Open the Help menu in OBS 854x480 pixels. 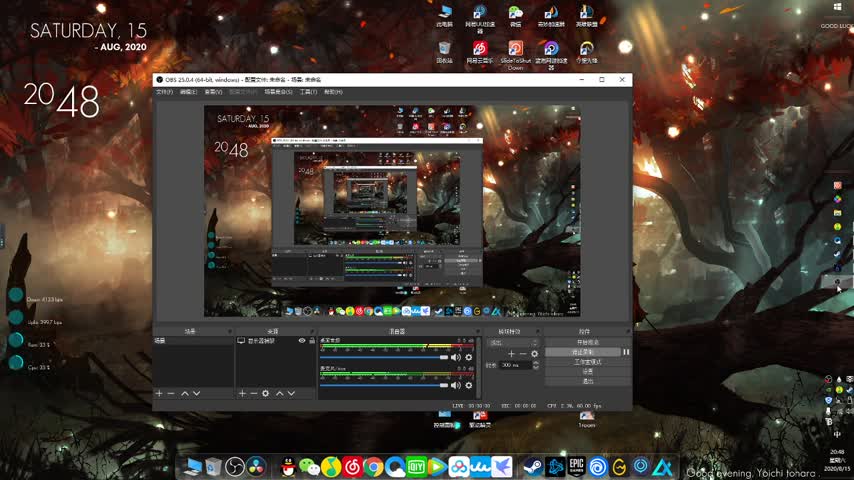(333, 92)
